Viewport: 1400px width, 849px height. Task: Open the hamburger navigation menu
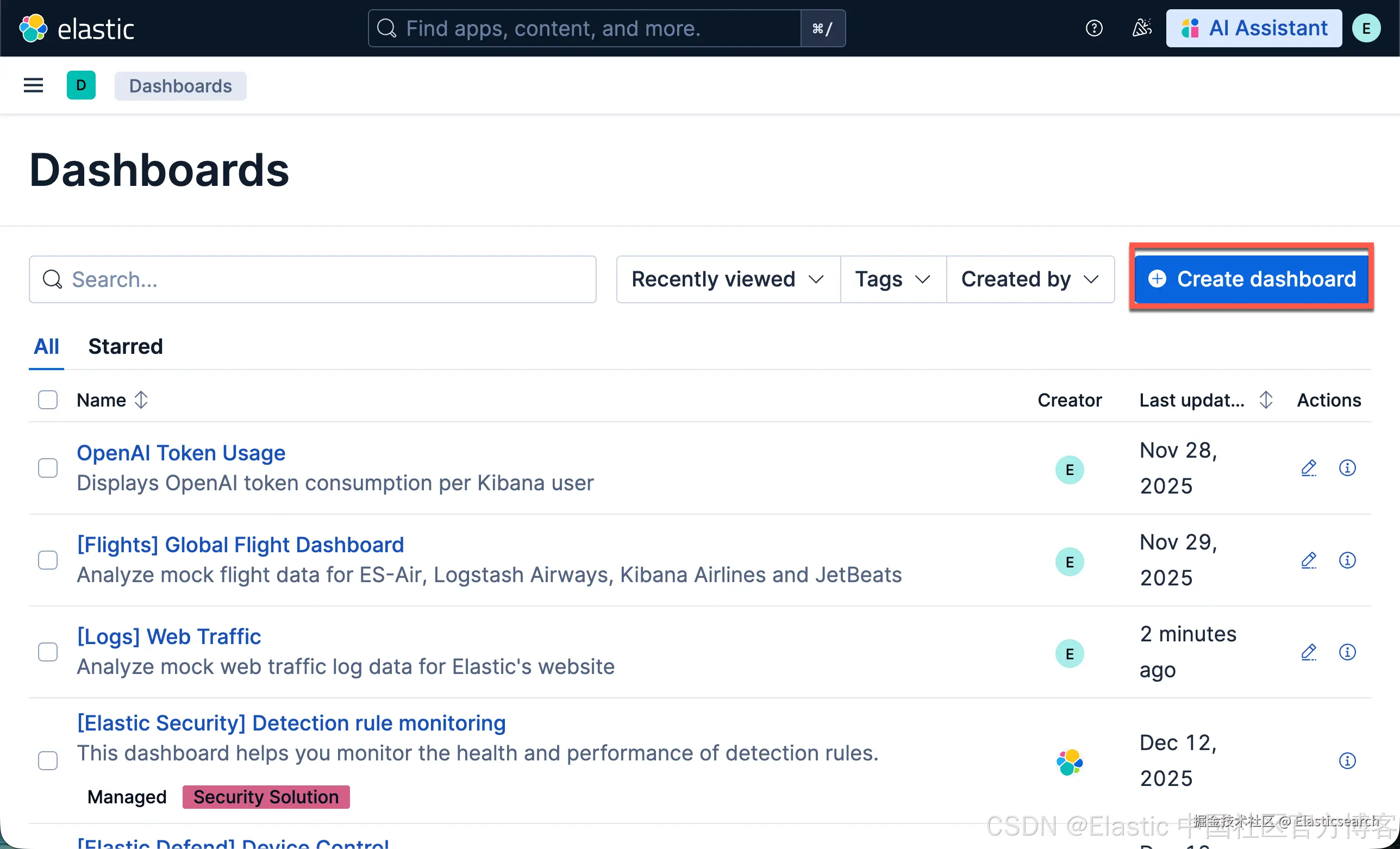[33, 85]
